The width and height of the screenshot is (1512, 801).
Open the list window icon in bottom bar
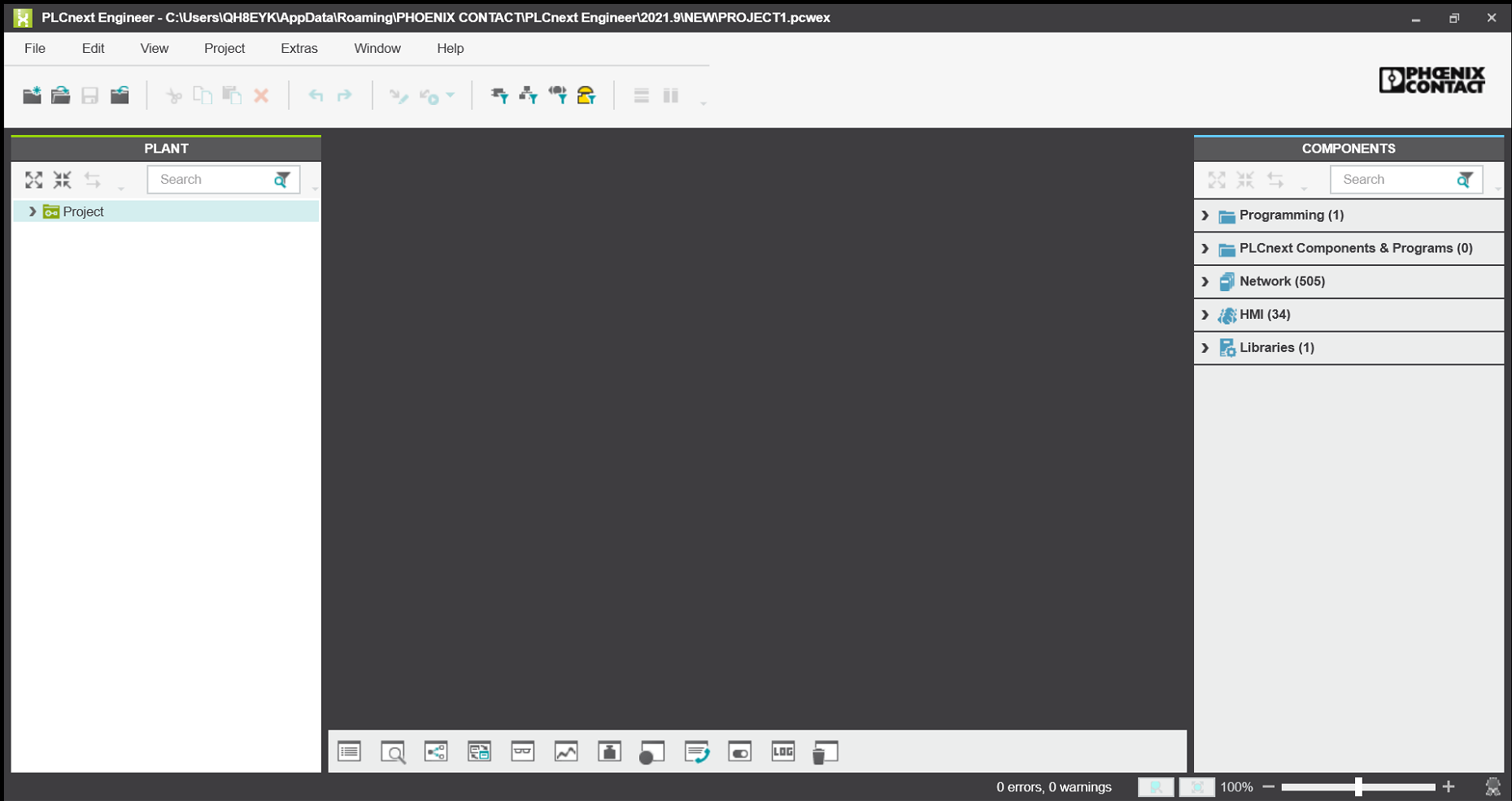pos(350,752)
